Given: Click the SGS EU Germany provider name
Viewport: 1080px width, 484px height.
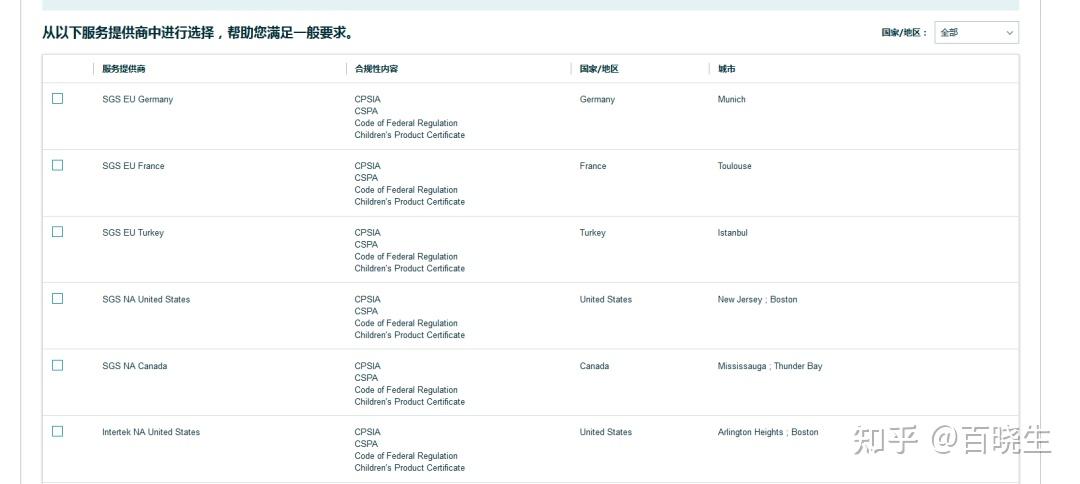Looking at the screenshot, I should (x=138, y=99).
